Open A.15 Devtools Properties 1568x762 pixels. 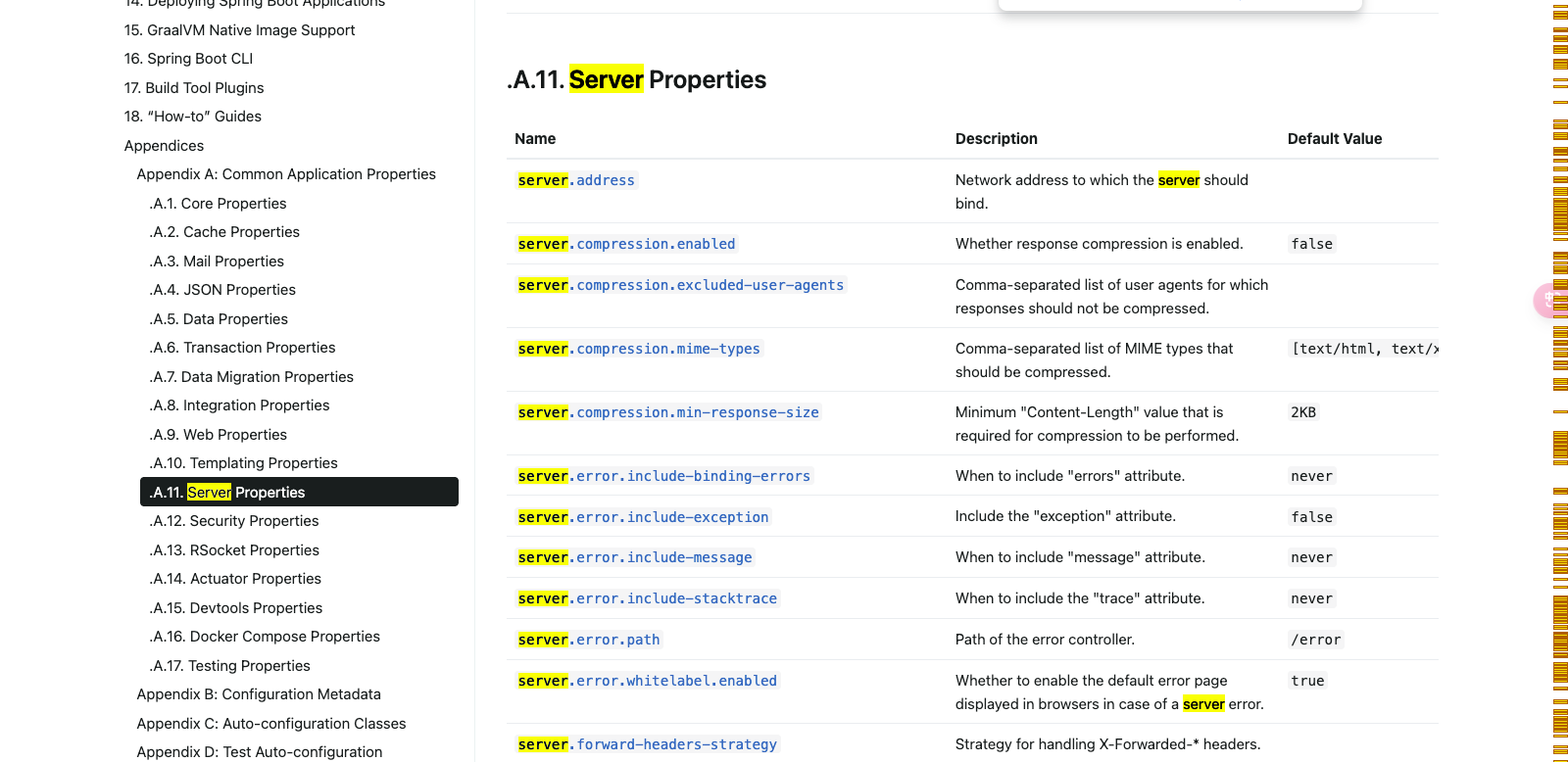coord(236,608)
